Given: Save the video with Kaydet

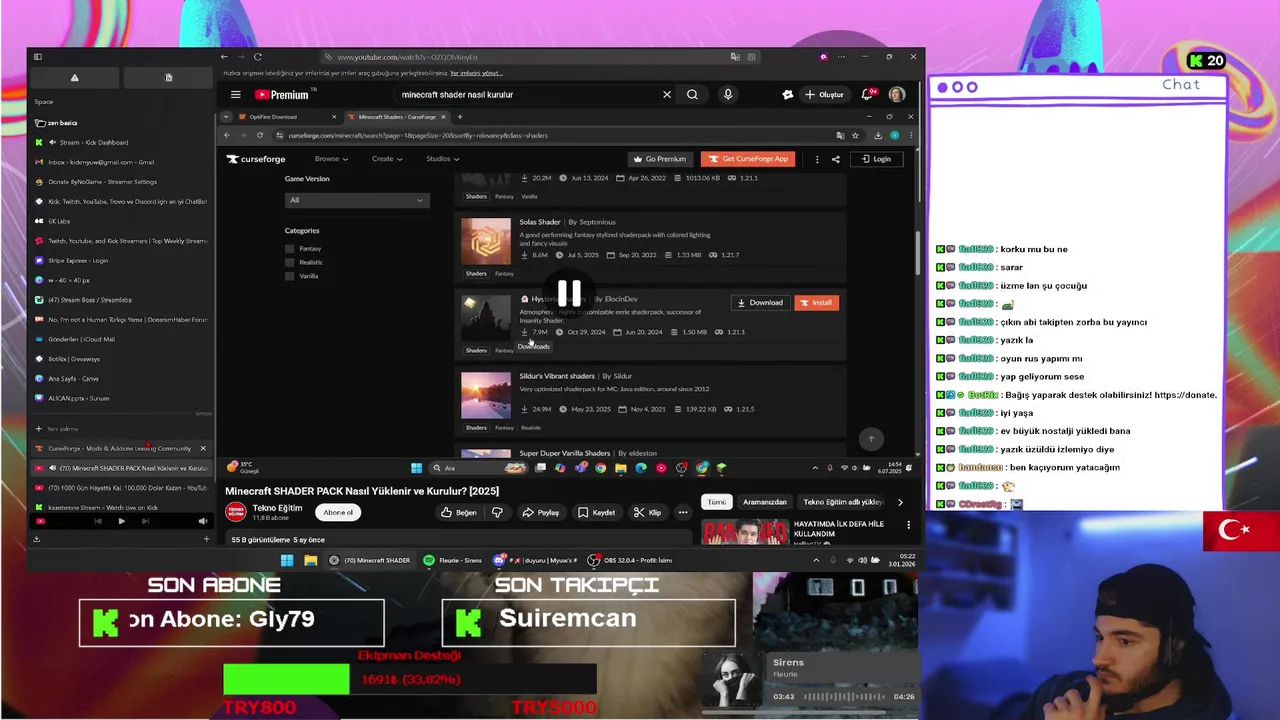Looking at the screenshot, I should pyautogui.click(x=596, y=513).
